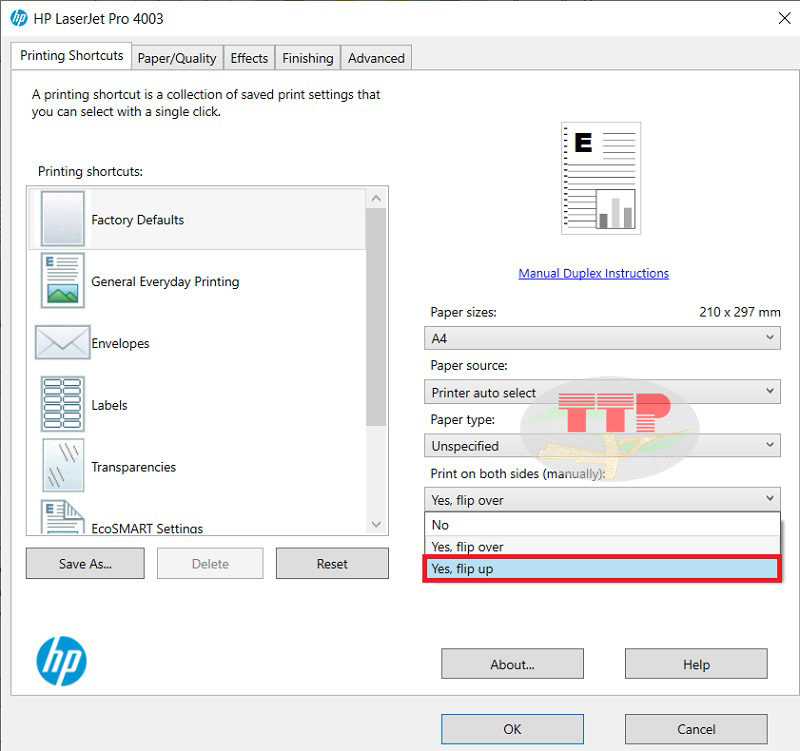Click the shortcuts list scrollbar thumb
This screenshot has width=800, height=751.
[377, 317]
